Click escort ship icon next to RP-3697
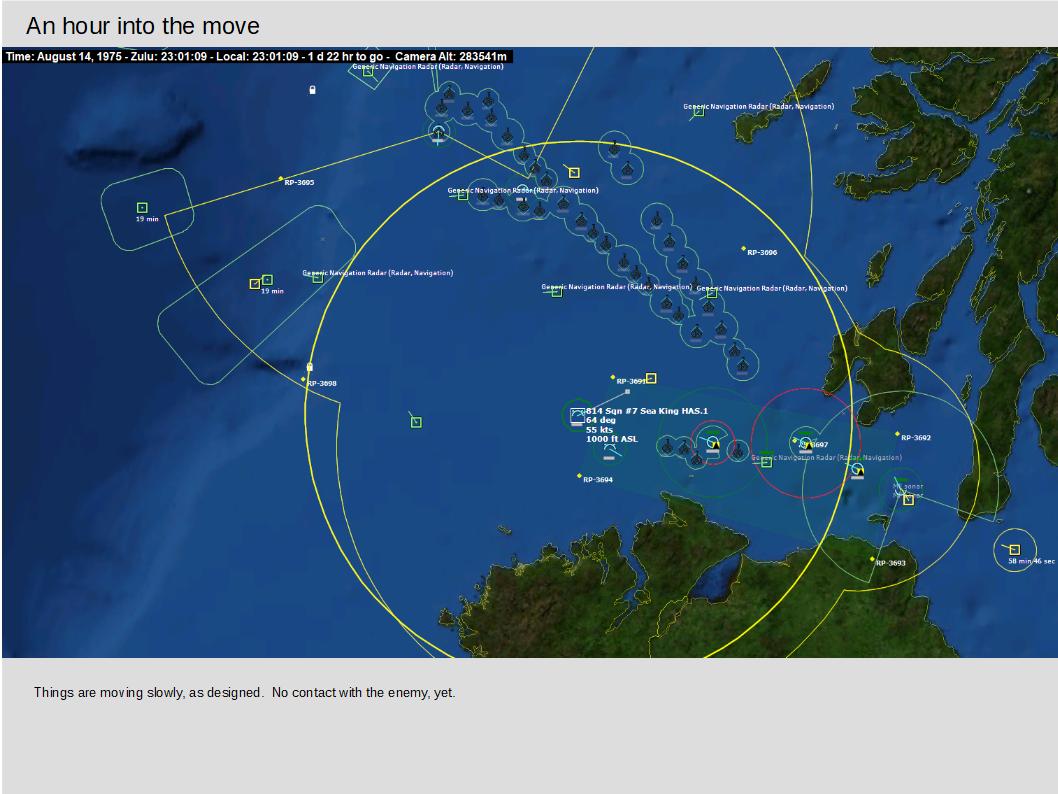1058x794 pixels. [805, 443]
